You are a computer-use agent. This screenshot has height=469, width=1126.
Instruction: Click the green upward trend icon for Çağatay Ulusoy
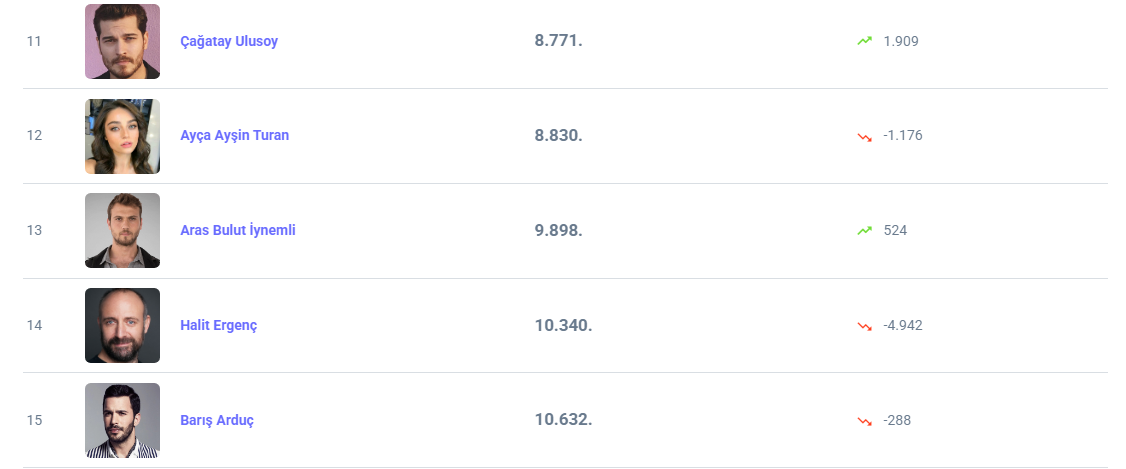tap(865, 41)
